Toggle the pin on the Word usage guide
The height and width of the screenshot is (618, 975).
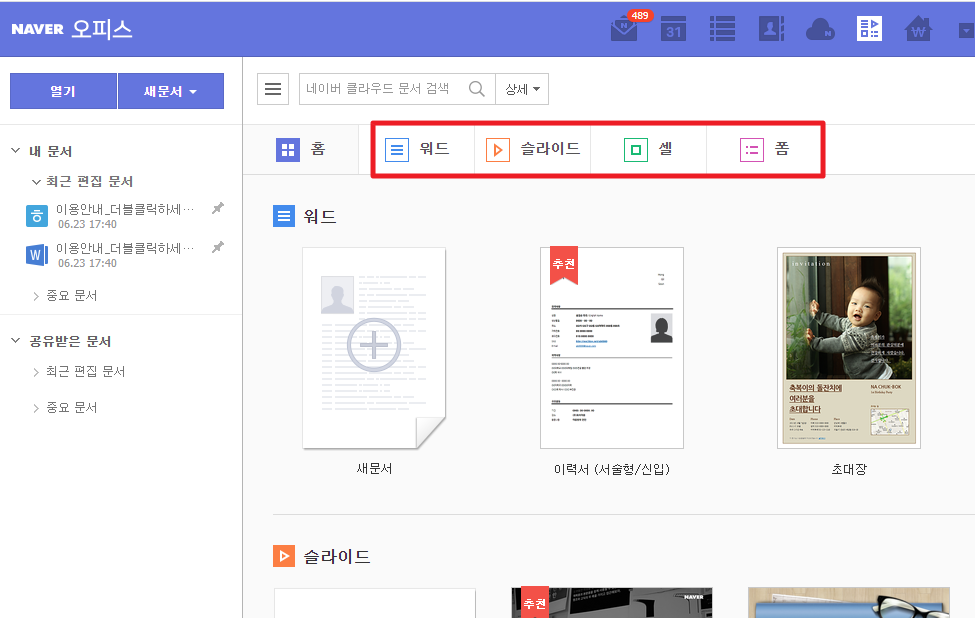pyautogui.click(x=218, y=247)
